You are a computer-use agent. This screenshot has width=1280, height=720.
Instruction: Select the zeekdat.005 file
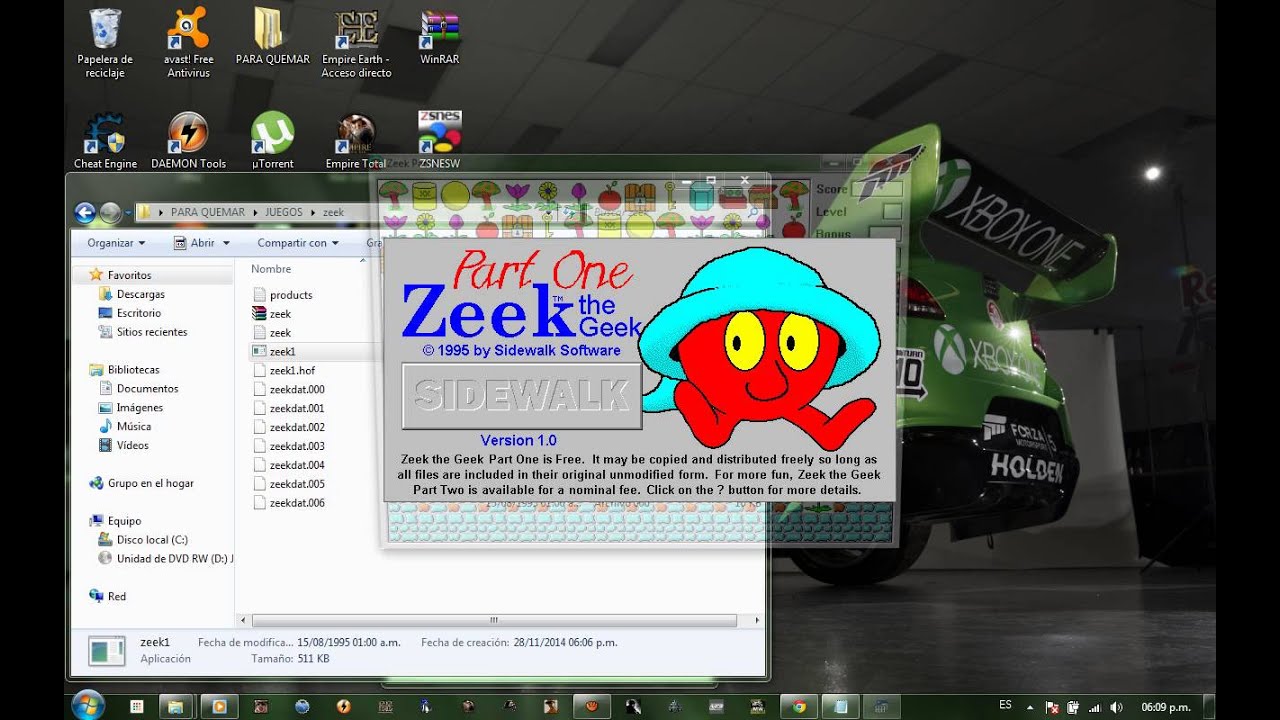point(297,484)
